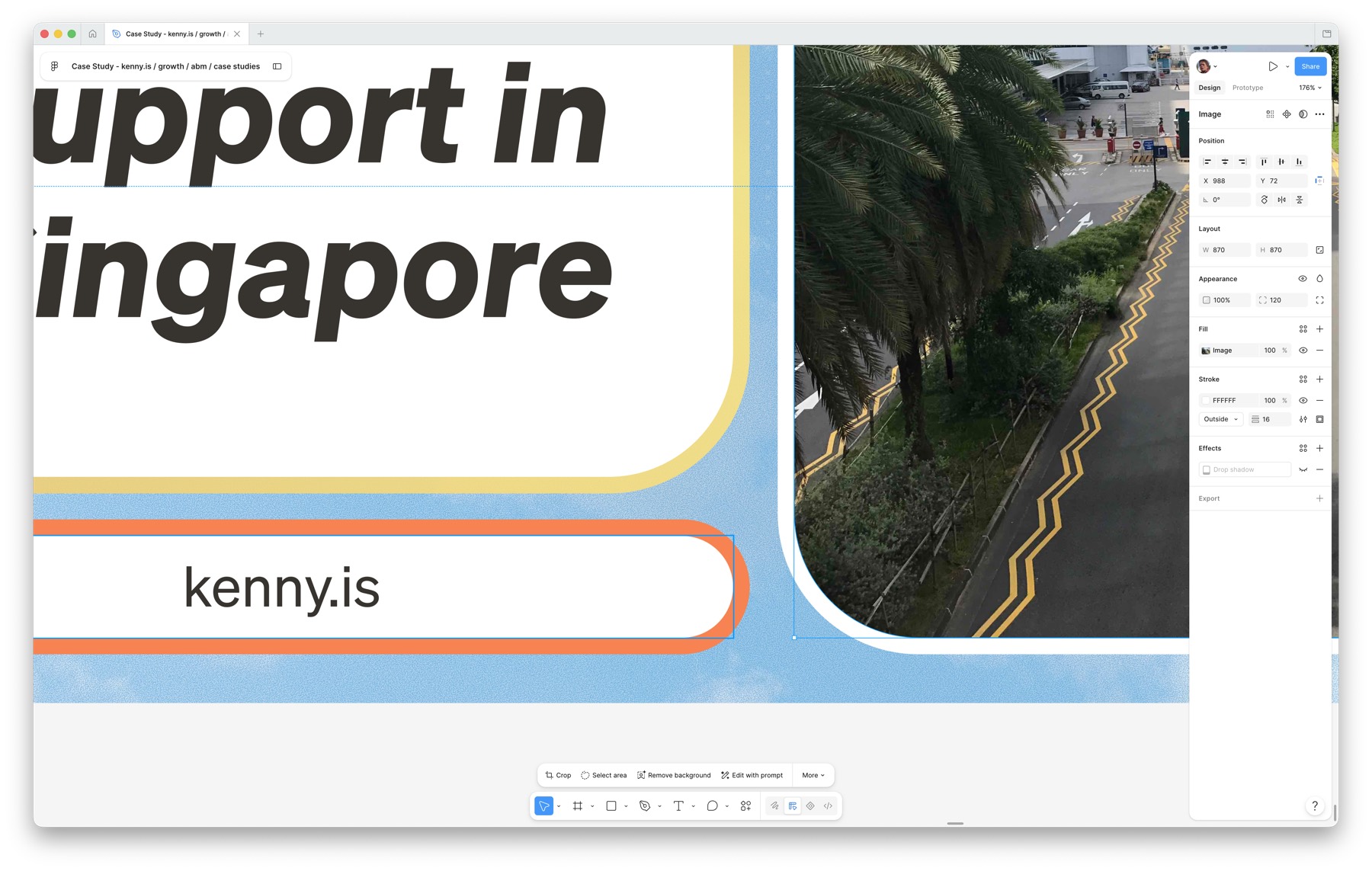
Task: Click the Crop button
Action: (x=558, y=775)
